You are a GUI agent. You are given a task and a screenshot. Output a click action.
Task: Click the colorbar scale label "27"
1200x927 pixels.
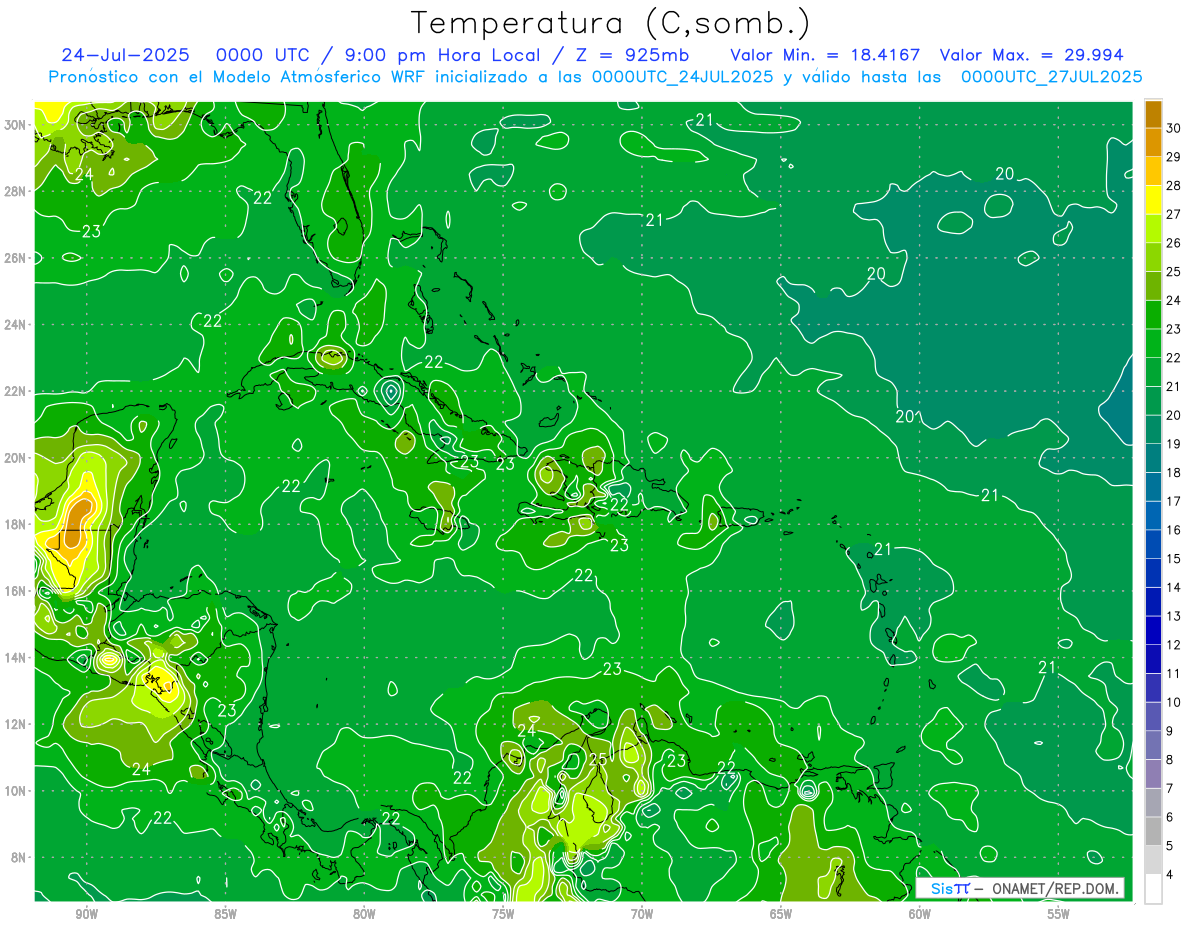tap(1174, 214)
